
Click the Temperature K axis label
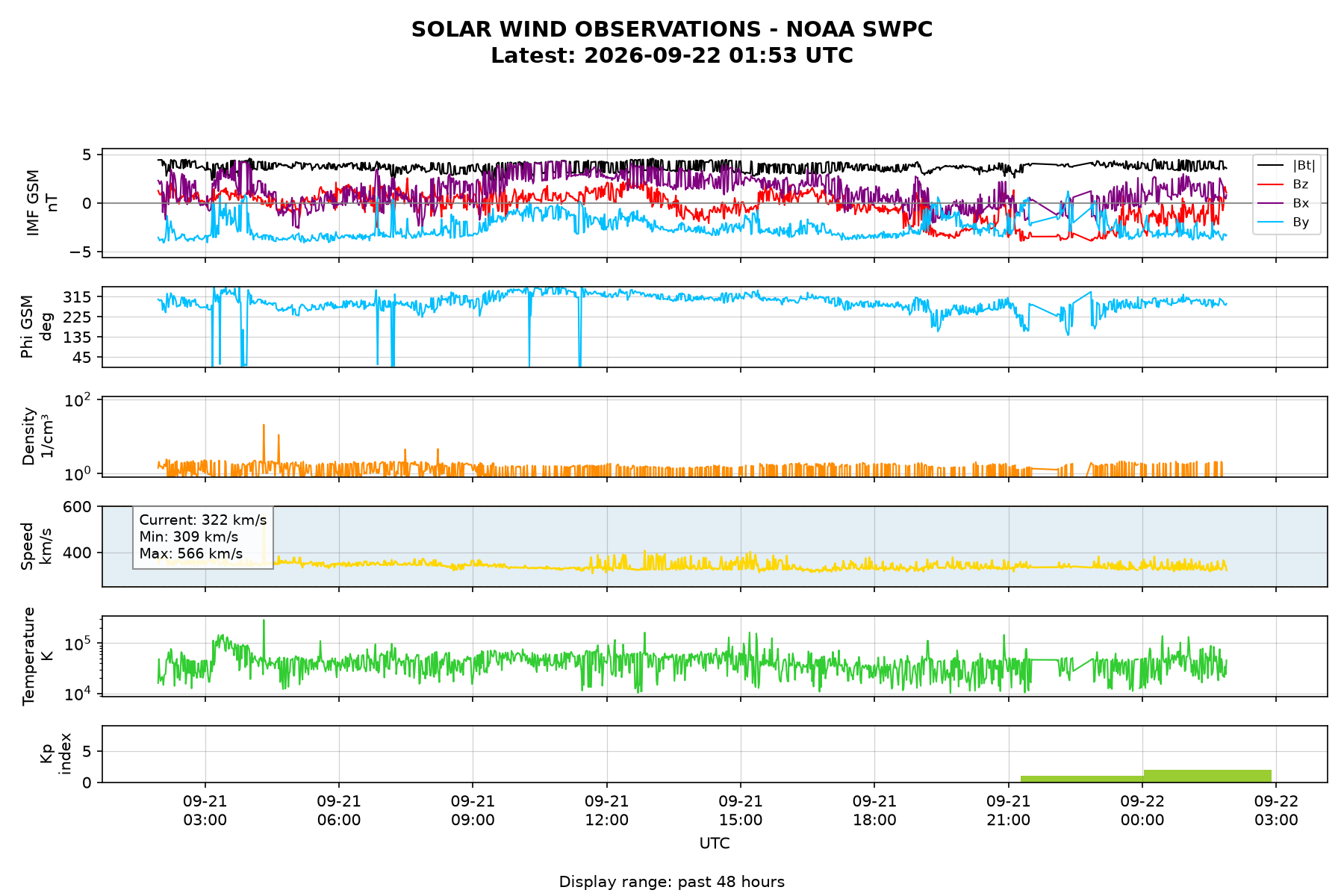pyautogui.click(x=37, y=656)
